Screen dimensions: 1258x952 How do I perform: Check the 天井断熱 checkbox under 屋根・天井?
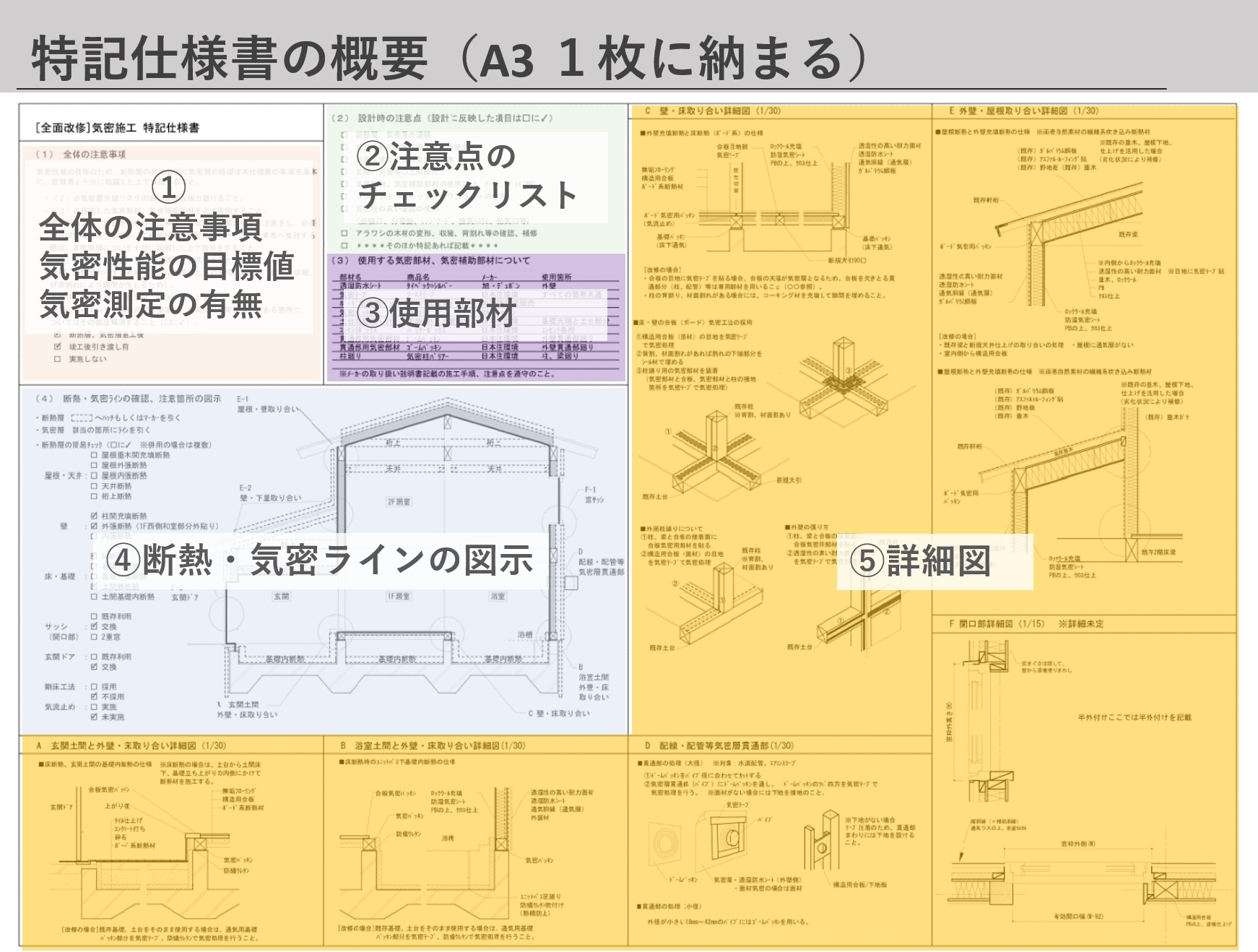click(x=93, y=487)
